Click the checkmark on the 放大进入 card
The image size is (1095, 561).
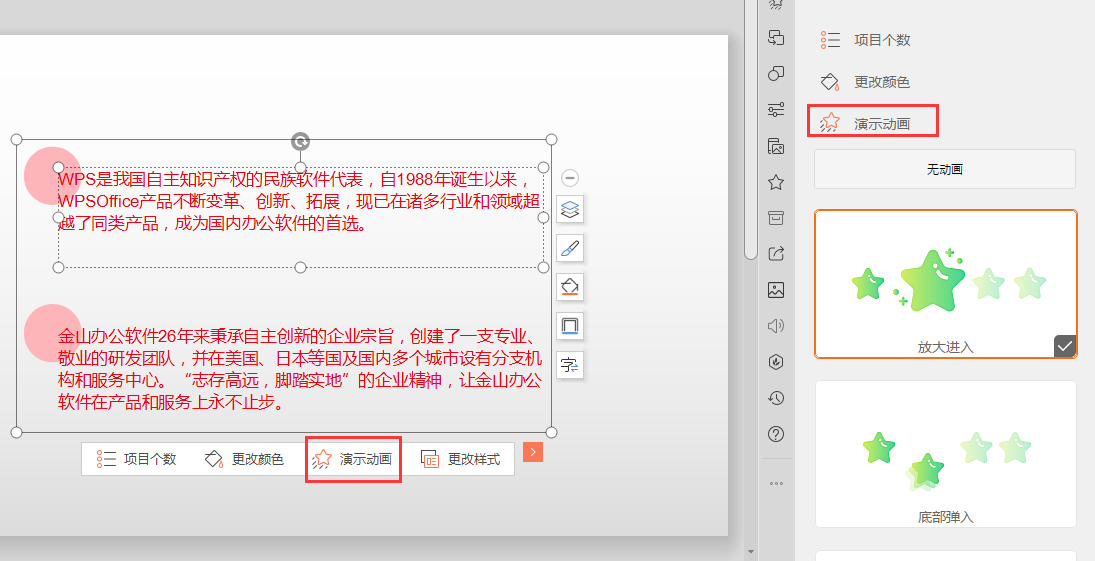(x=1065, y=347)
